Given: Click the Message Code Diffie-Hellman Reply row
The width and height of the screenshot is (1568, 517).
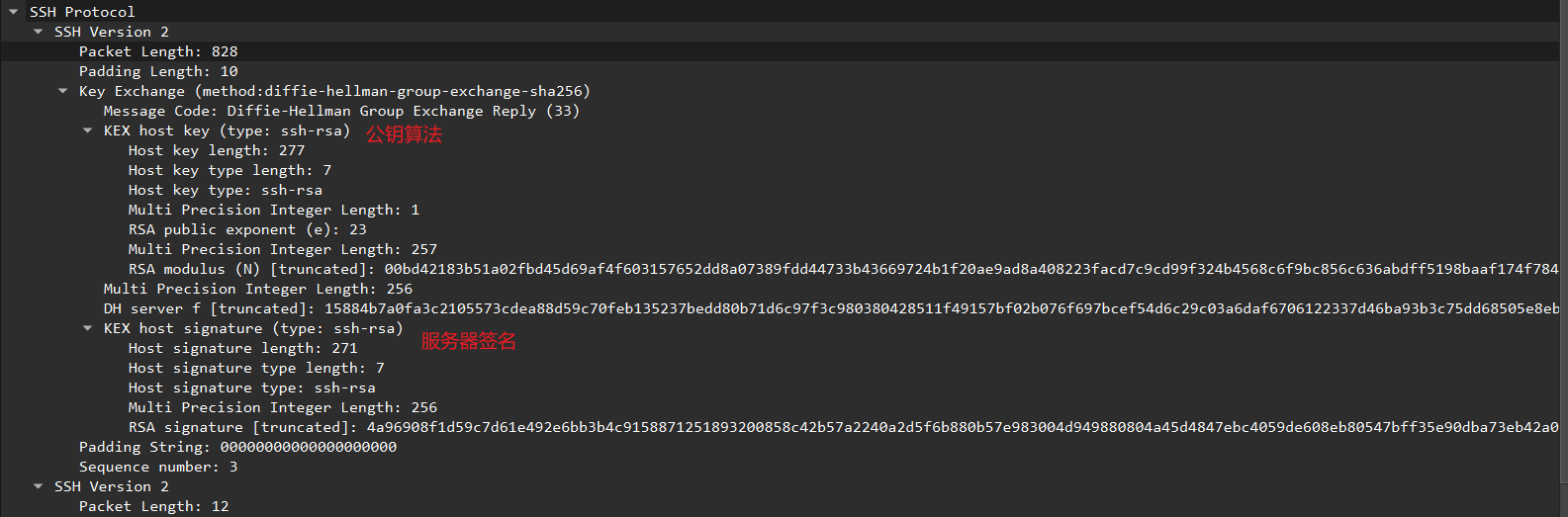Looking at the screenshot, I should coord(341,111).
